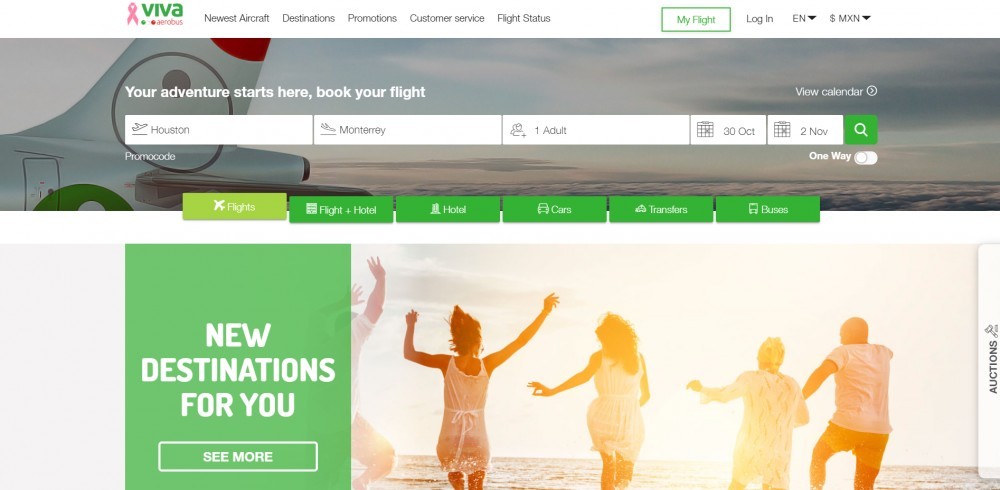Open the $ MXN currency dropdown
1000x490 pixels.
(x=849, y=19)
